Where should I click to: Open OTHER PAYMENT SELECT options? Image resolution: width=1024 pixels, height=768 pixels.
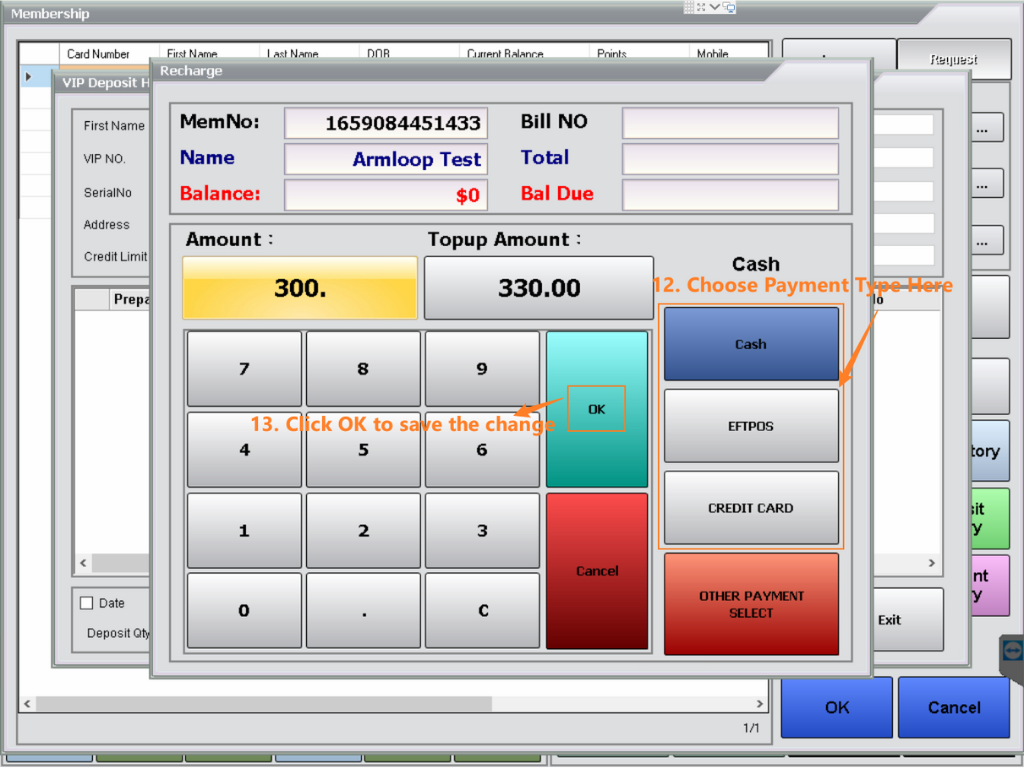coord(751,604)
